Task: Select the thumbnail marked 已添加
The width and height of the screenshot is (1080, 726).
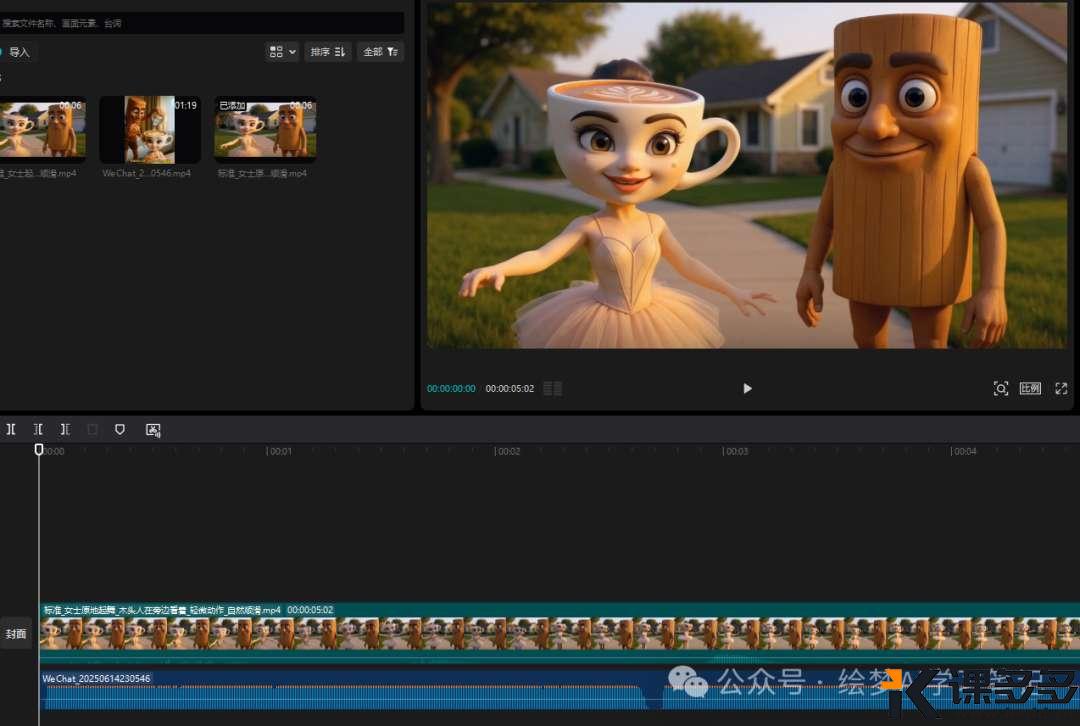Action: point(265,129)
